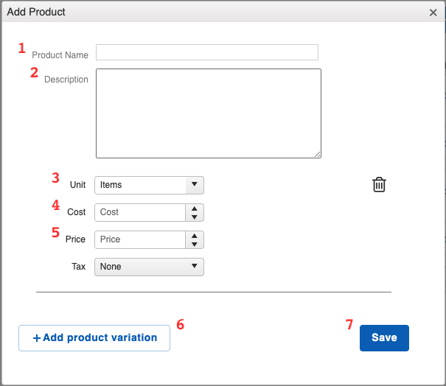This screenshot has width=446, height=386.
Task: Click the Tax label
Action: [x=79, y=267]
